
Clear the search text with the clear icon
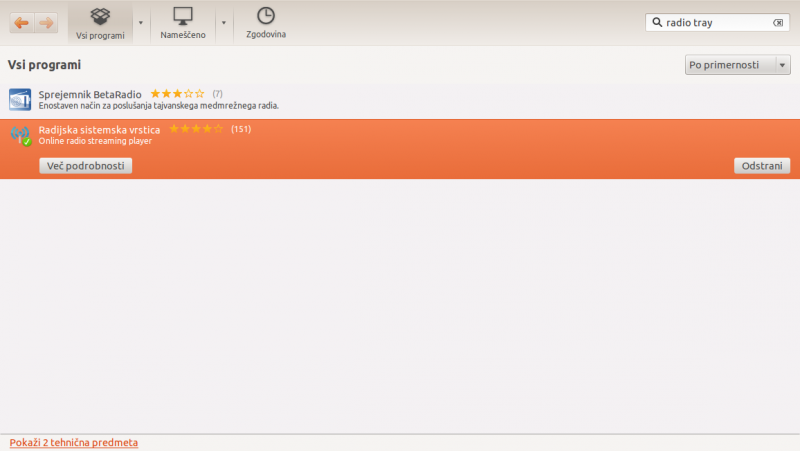(x=778, y=22)
